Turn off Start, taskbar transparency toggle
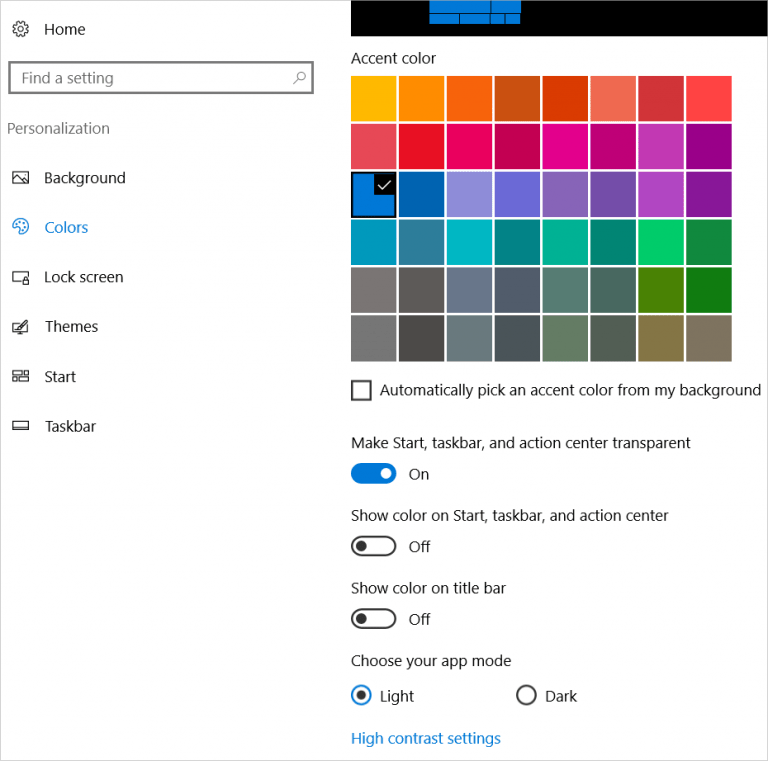768x761 pixels. pos(373,474)
